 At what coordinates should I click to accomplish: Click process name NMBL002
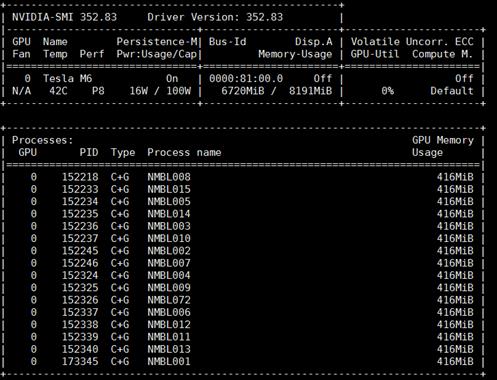(x=169, y=251)
